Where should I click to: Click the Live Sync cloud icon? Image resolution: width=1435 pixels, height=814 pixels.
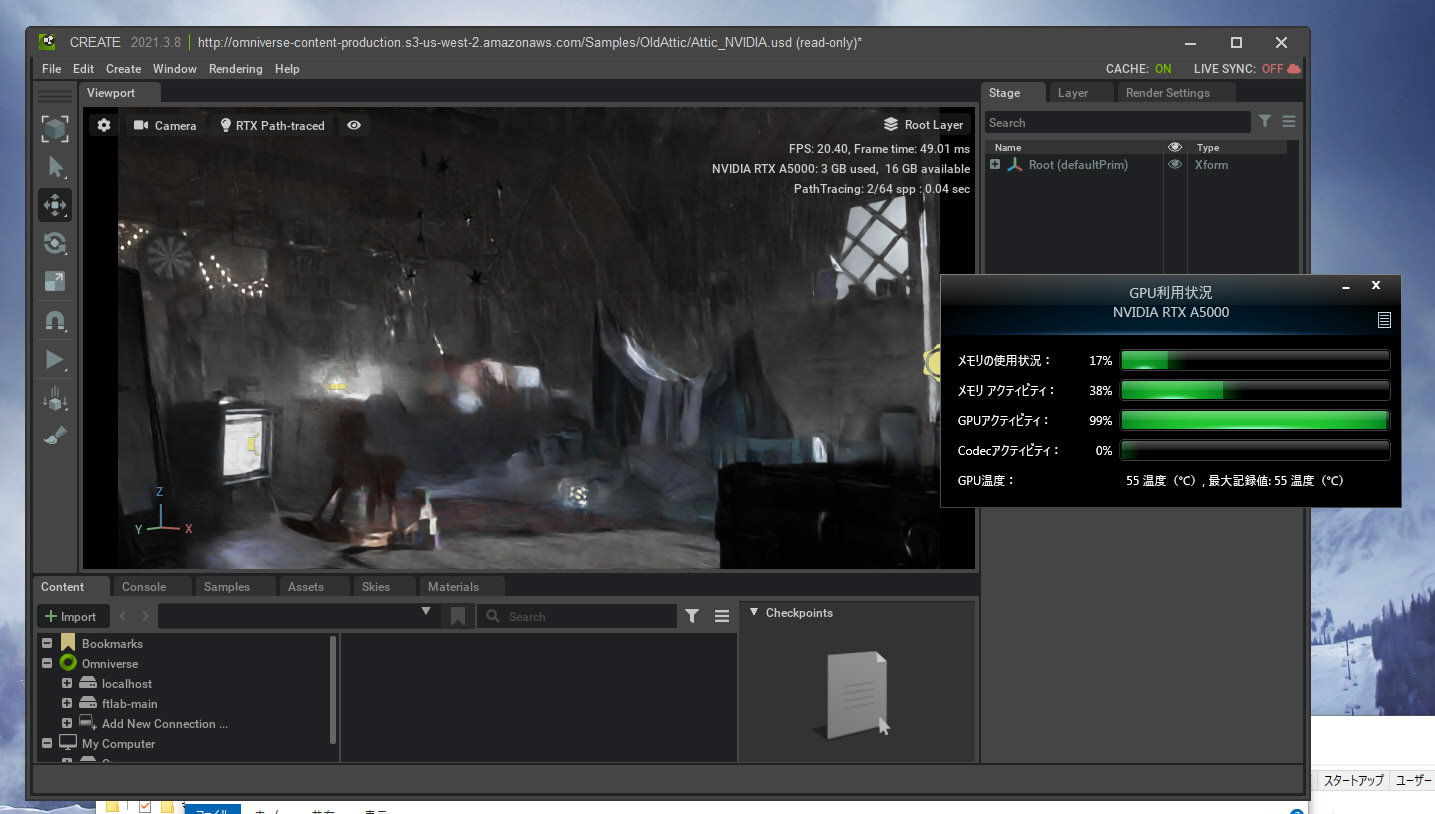[x=1294, y=69]
